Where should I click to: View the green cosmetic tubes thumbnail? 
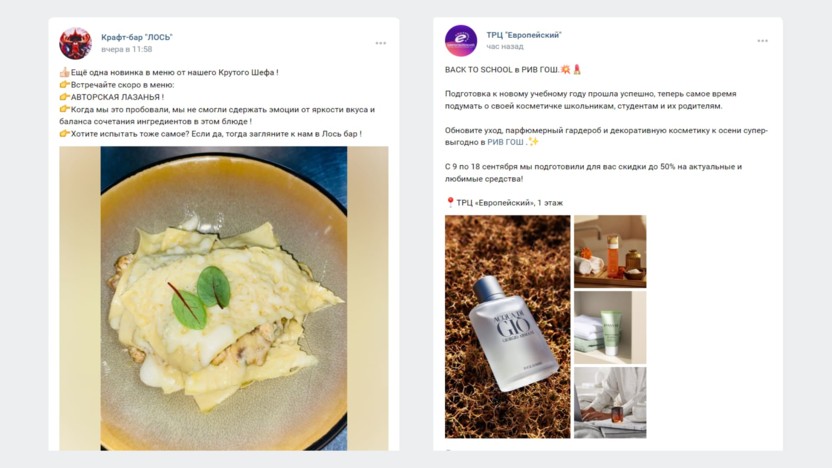(610, 326)
